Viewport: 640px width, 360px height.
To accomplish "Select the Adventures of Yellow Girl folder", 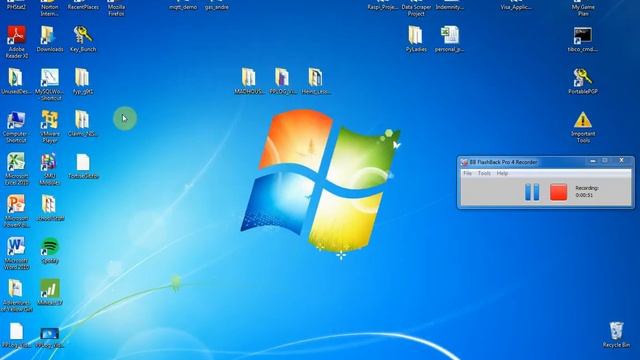I will pos(16,289).
